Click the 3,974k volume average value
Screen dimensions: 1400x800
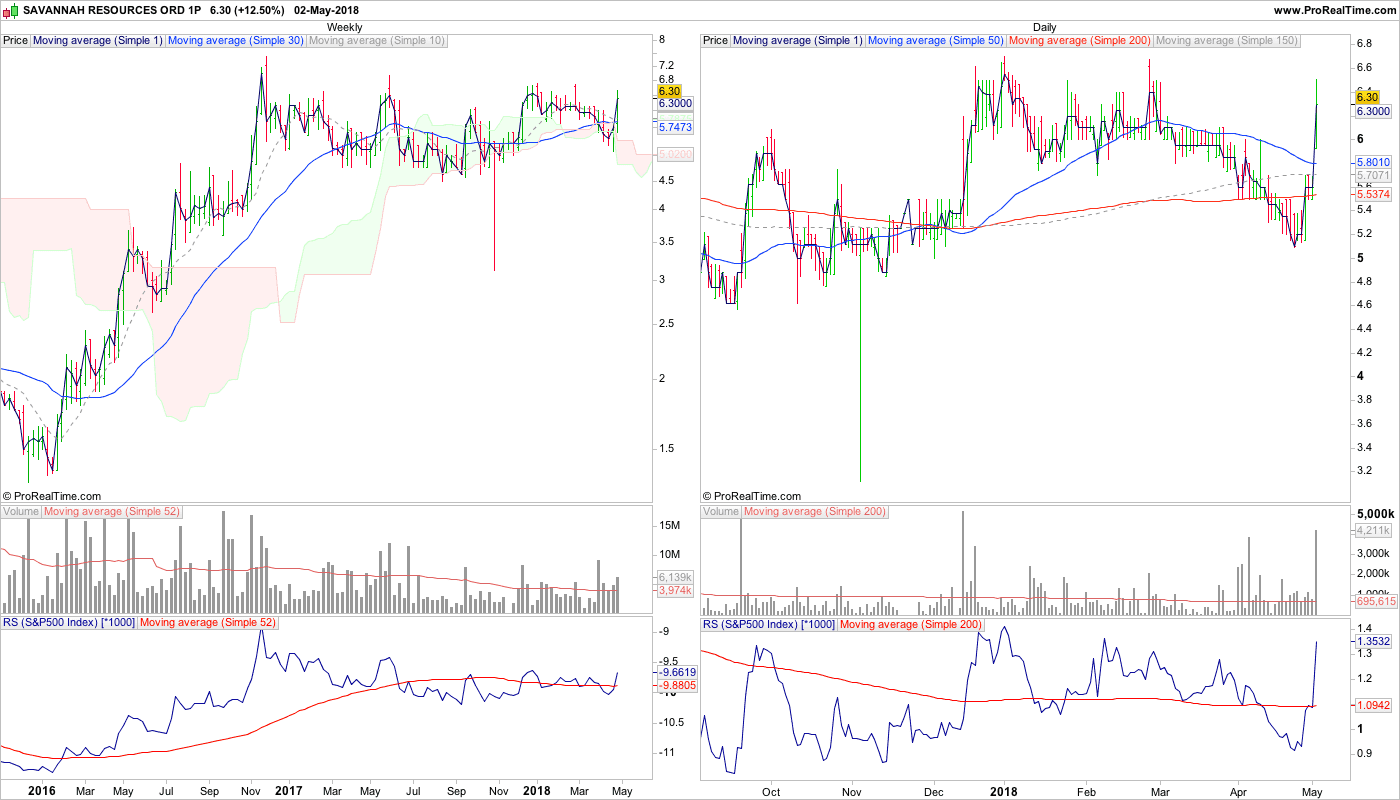675,591
